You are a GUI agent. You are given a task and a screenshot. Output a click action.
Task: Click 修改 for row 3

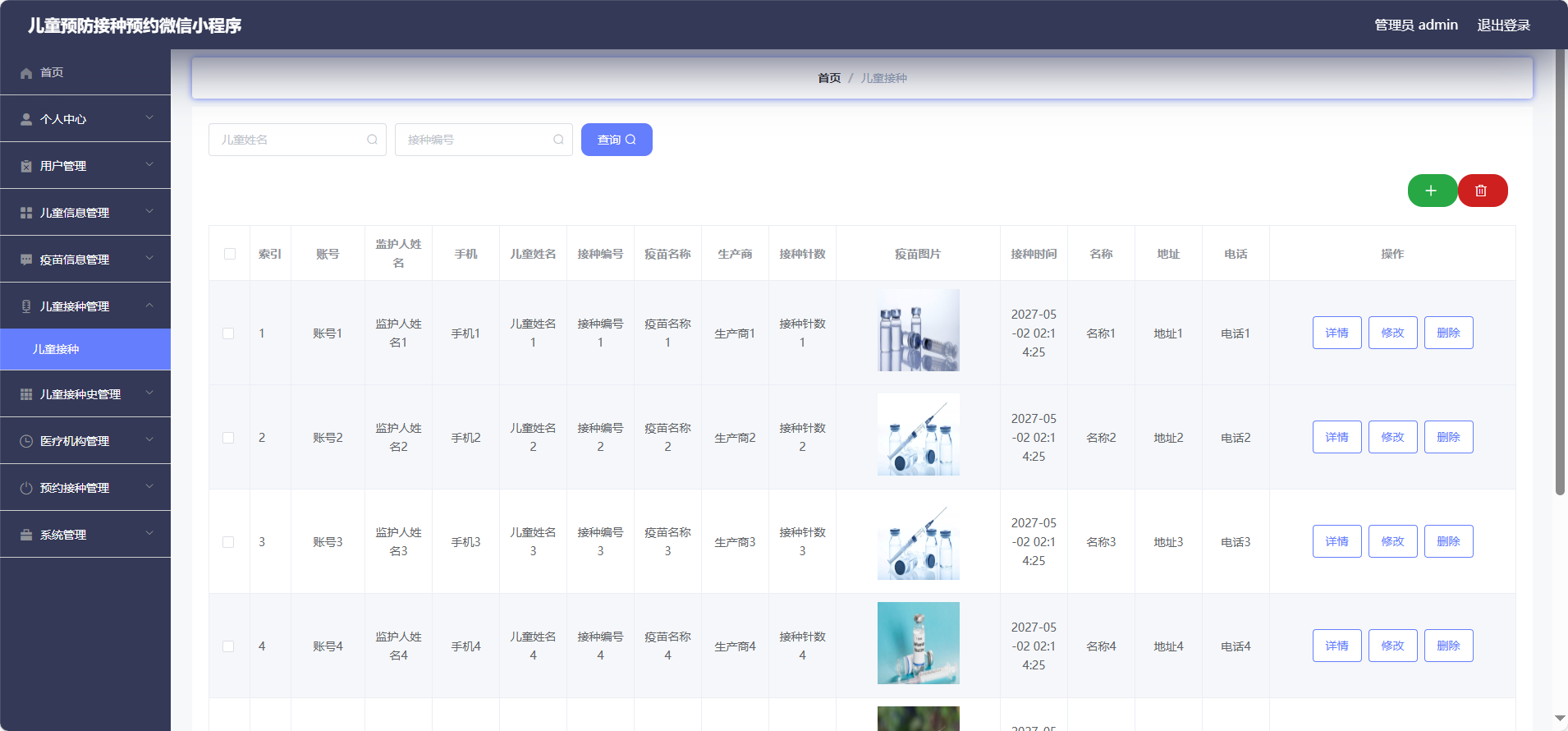(1393, 541)
